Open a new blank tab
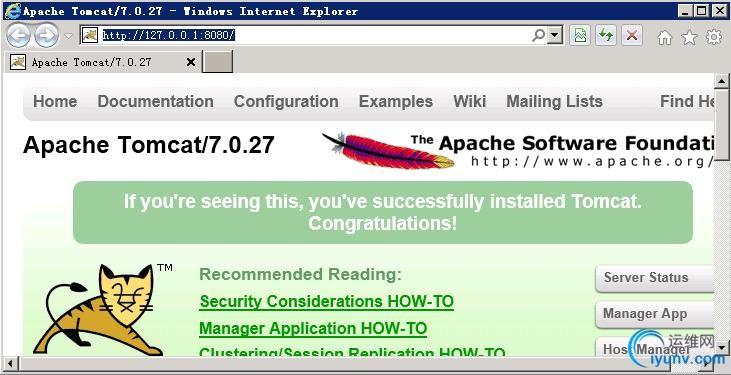The height and width of the screenshot is (375, 731). coord(217,62)
